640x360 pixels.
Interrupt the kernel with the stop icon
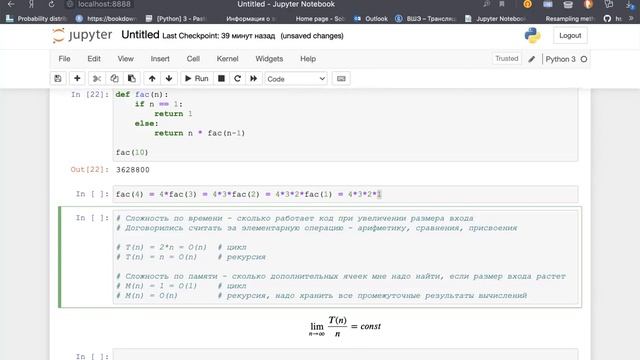click(x=221, y=78)
